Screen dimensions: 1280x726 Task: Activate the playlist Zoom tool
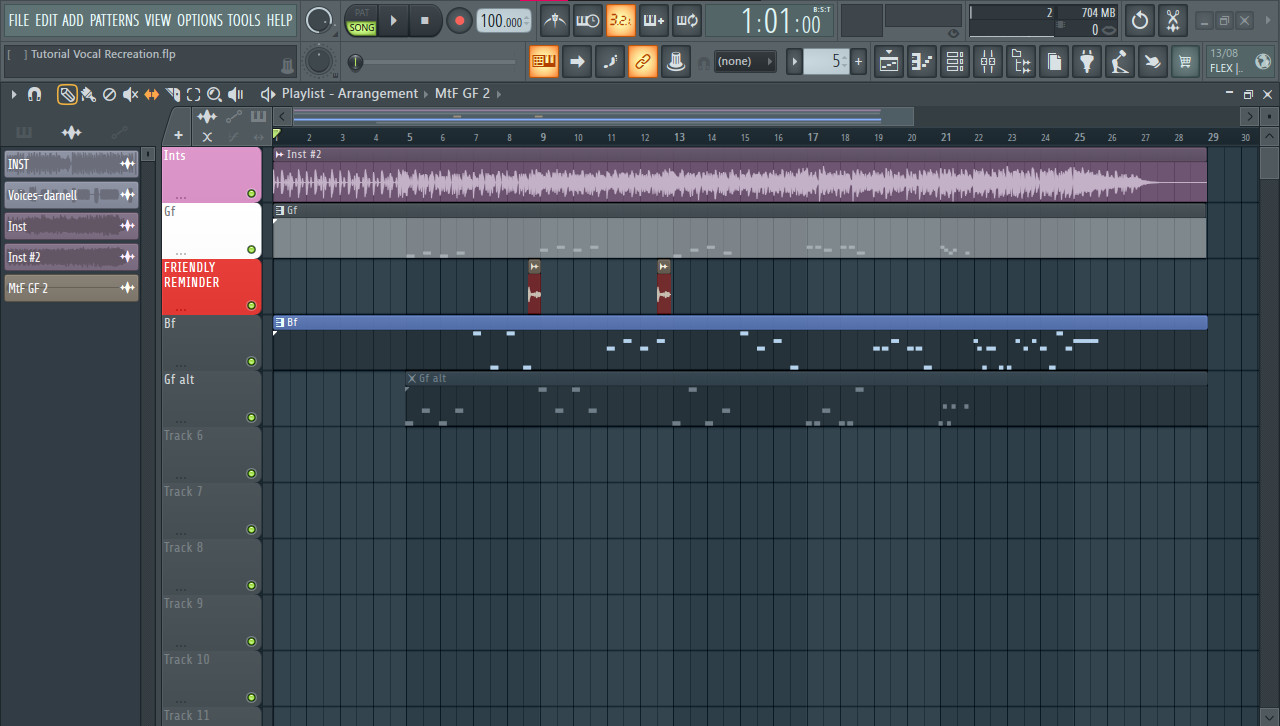click(214, 93)
